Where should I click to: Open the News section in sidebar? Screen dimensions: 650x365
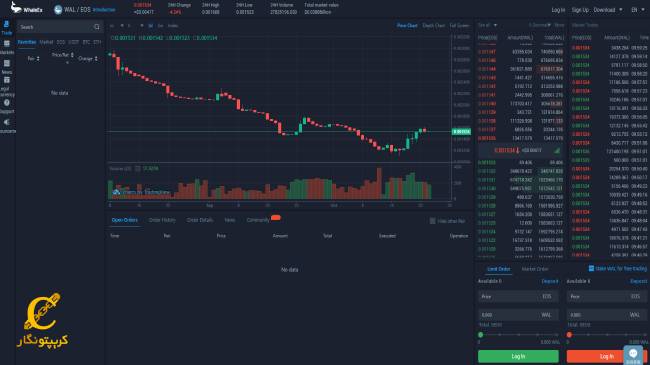tap(7, 66)
